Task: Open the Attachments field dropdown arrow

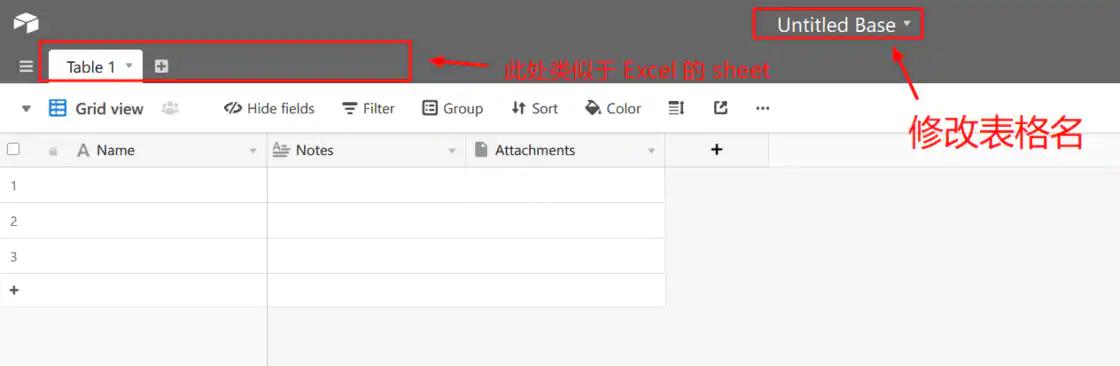Action: pos(651,151)
